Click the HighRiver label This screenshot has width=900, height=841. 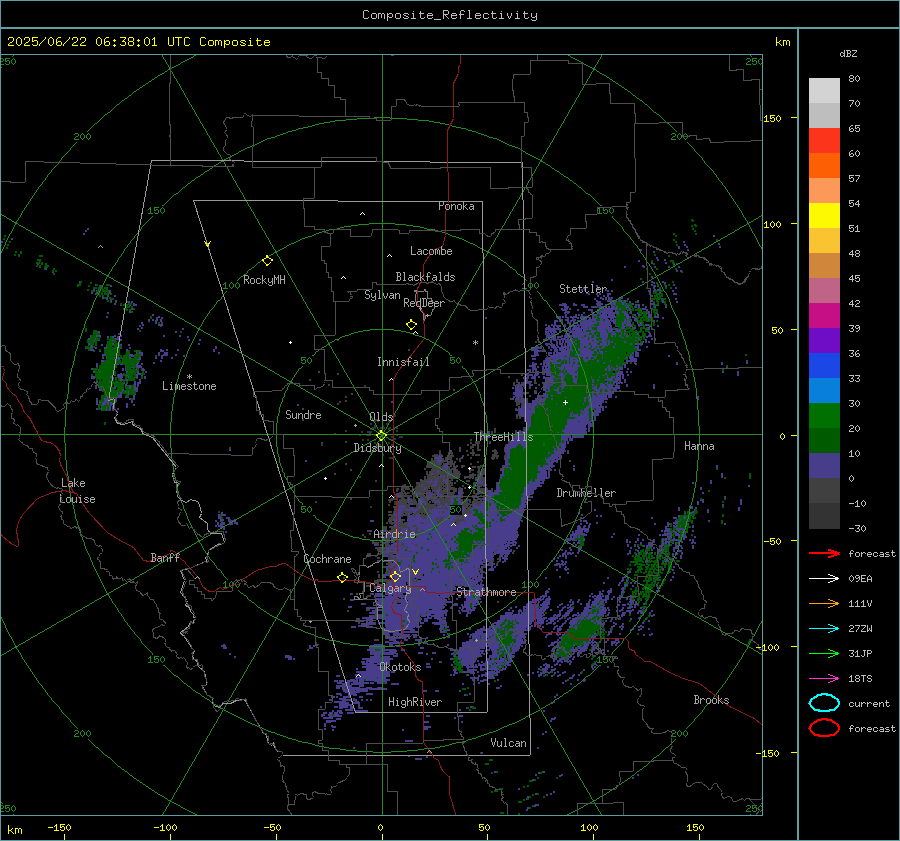point(415,702)
